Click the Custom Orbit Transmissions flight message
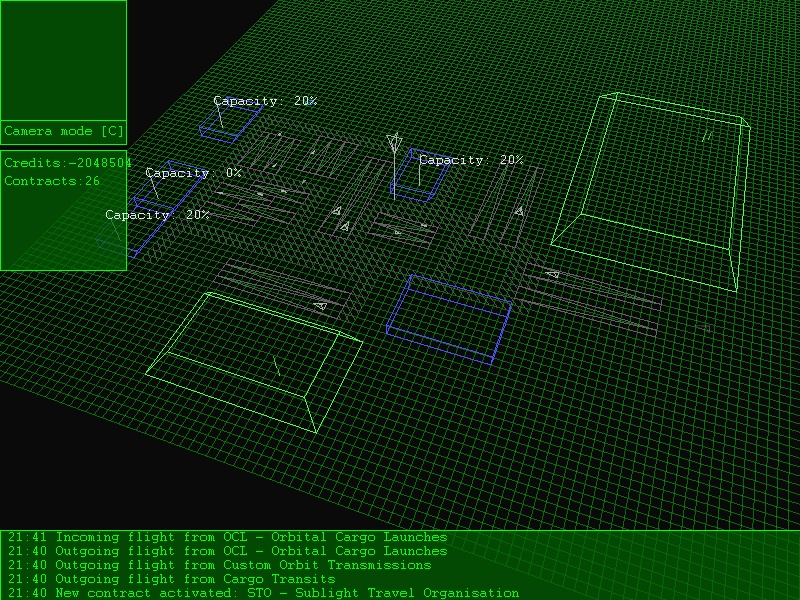 click(x=219, y=565)
